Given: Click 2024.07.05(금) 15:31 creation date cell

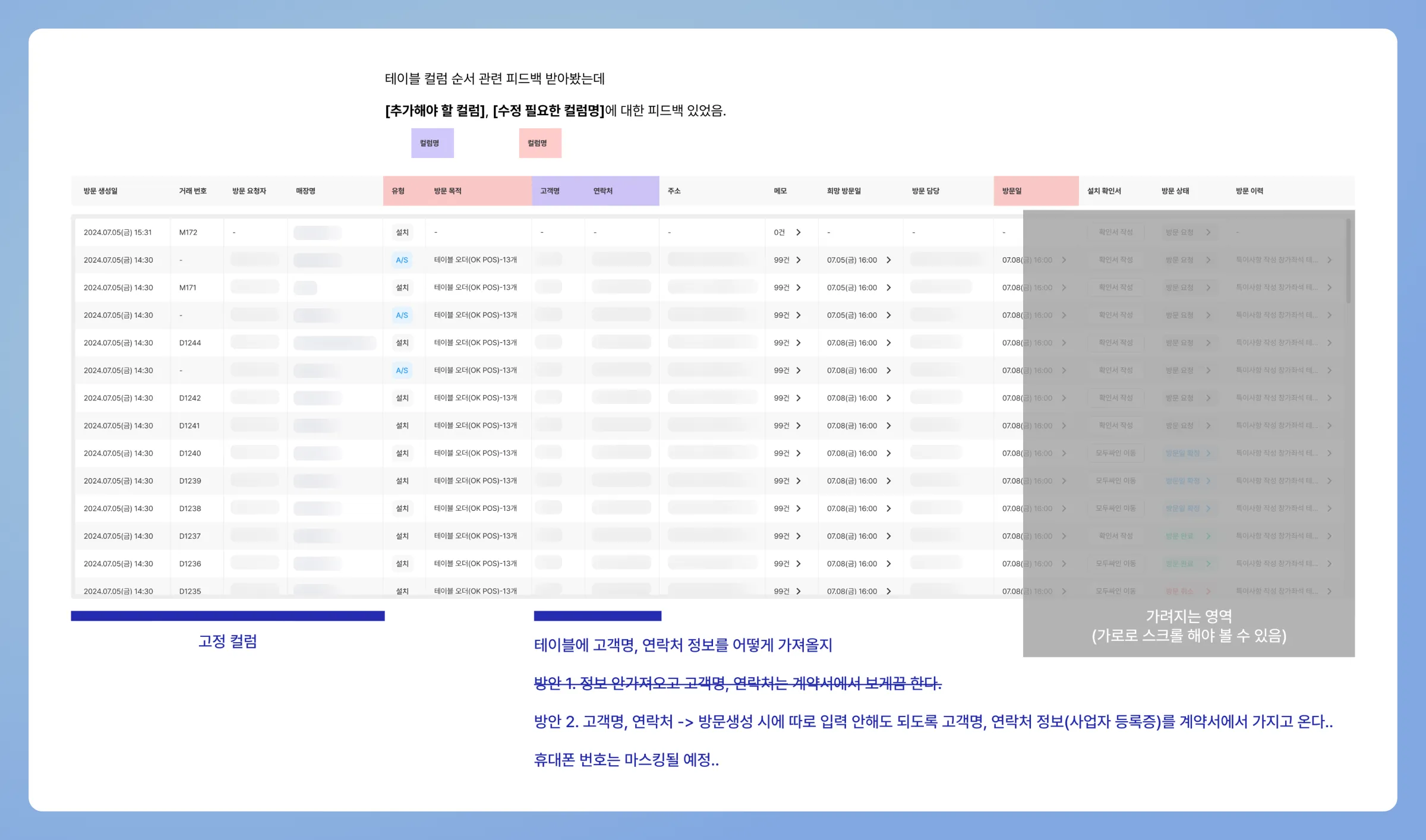Looking at the screenshot, I should pyautogui.click(x=118, y=232).
